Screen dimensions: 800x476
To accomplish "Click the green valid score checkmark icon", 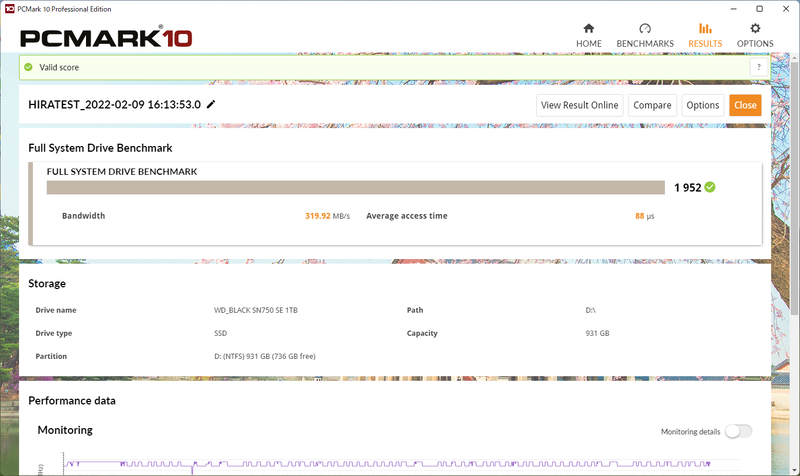I will [29, 67].
